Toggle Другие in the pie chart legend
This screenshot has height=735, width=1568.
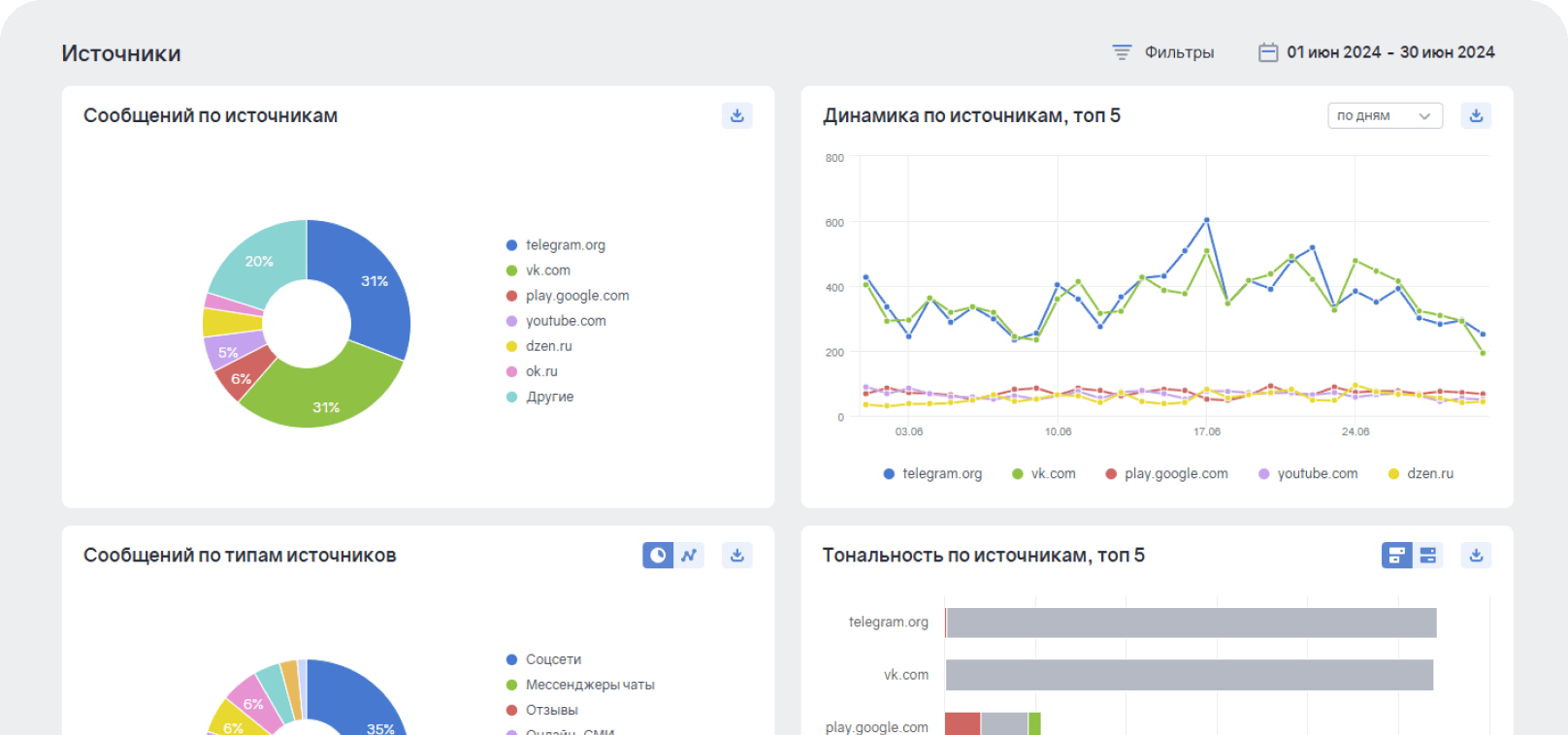pyautogui.click(x=540, y=397)
